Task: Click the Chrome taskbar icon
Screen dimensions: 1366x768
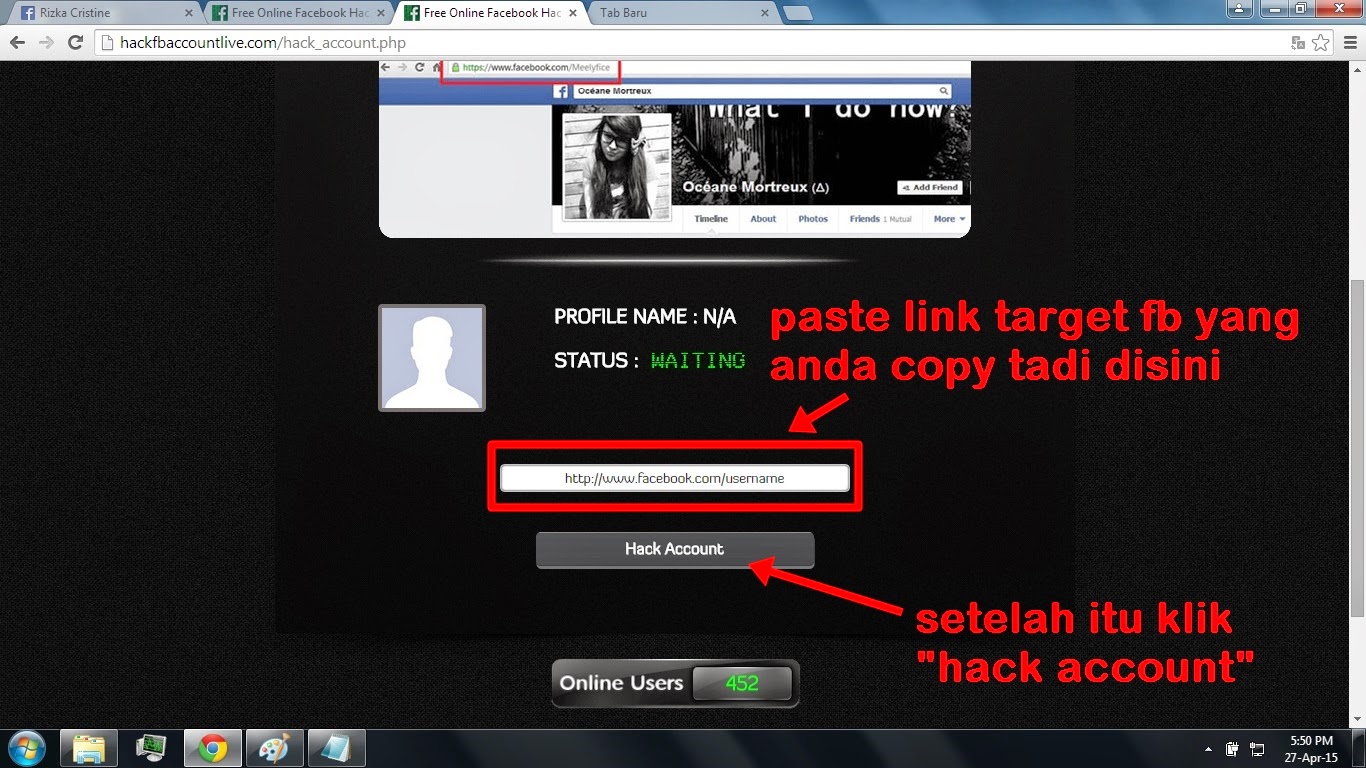Action: (x=212, y=748)
